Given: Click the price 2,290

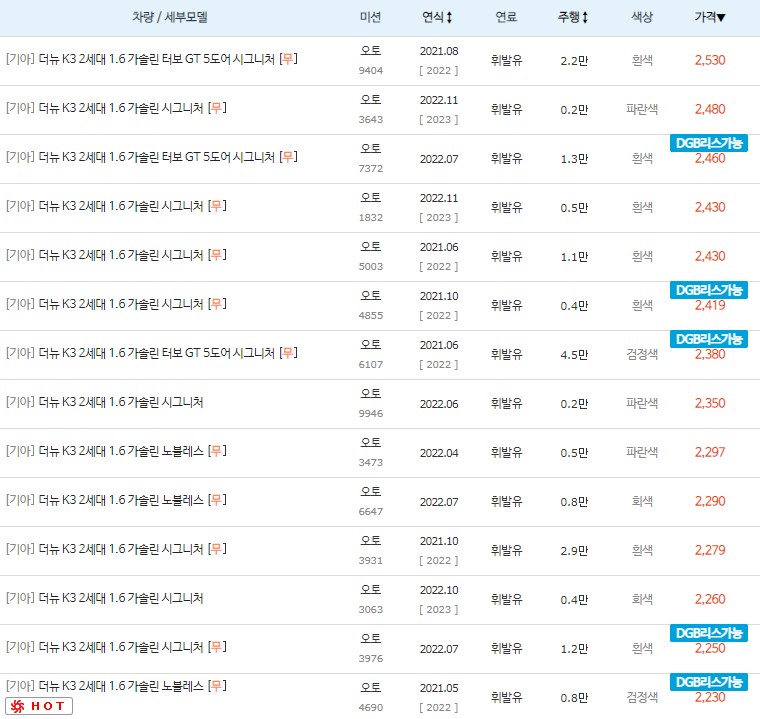Looking at the screenshot, I should click(710, 501).
